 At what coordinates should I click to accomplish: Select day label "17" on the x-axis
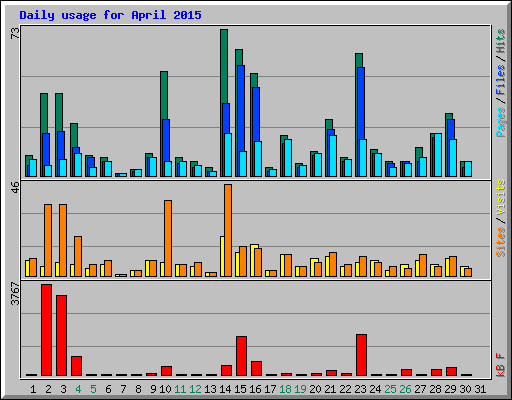[x=270, y=389]
